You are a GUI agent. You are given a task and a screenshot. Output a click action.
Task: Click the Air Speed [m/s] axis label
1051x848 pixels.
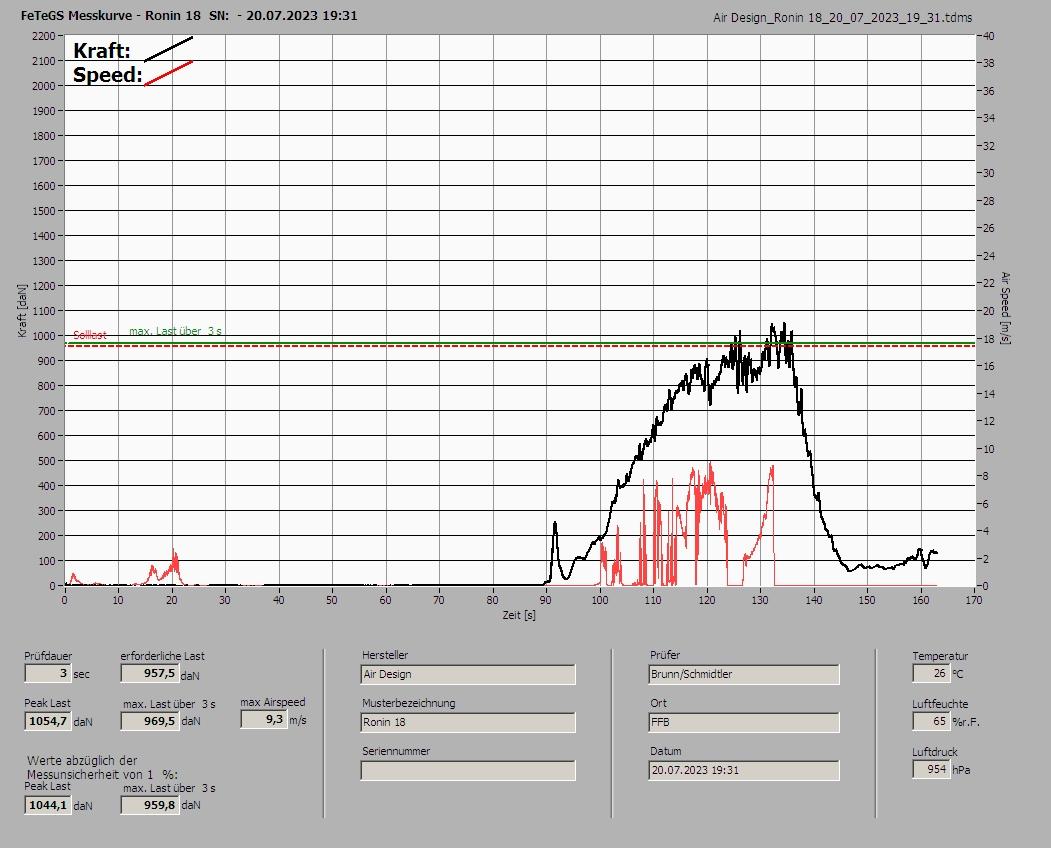point(1005,308)
